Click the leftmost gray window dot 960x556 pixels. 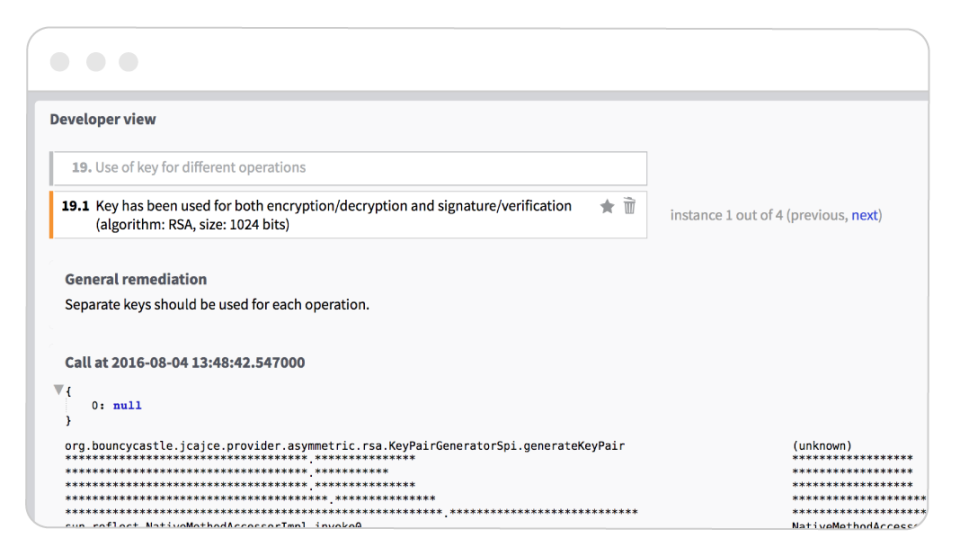click(x=60, y=62)
